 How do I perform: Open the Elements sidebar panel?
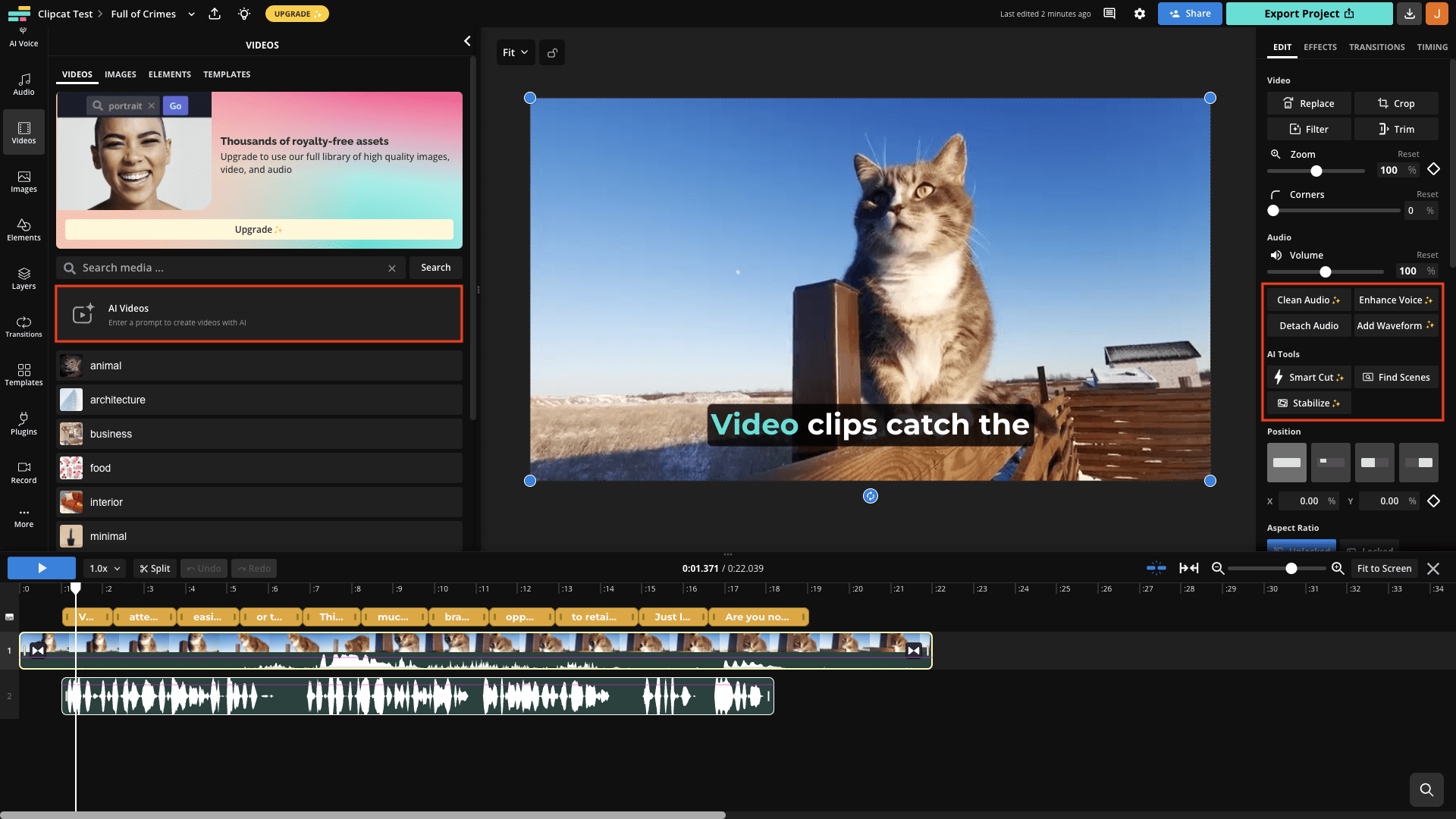coord(24,230)
